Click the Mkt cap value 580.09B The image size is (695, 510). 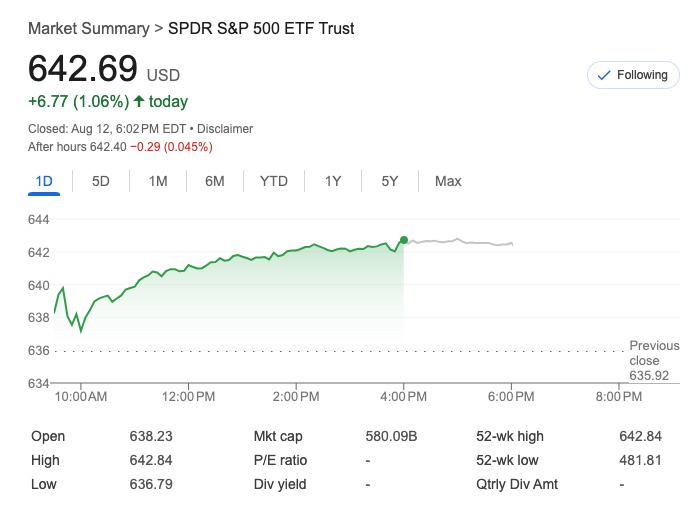coord(392,436)
